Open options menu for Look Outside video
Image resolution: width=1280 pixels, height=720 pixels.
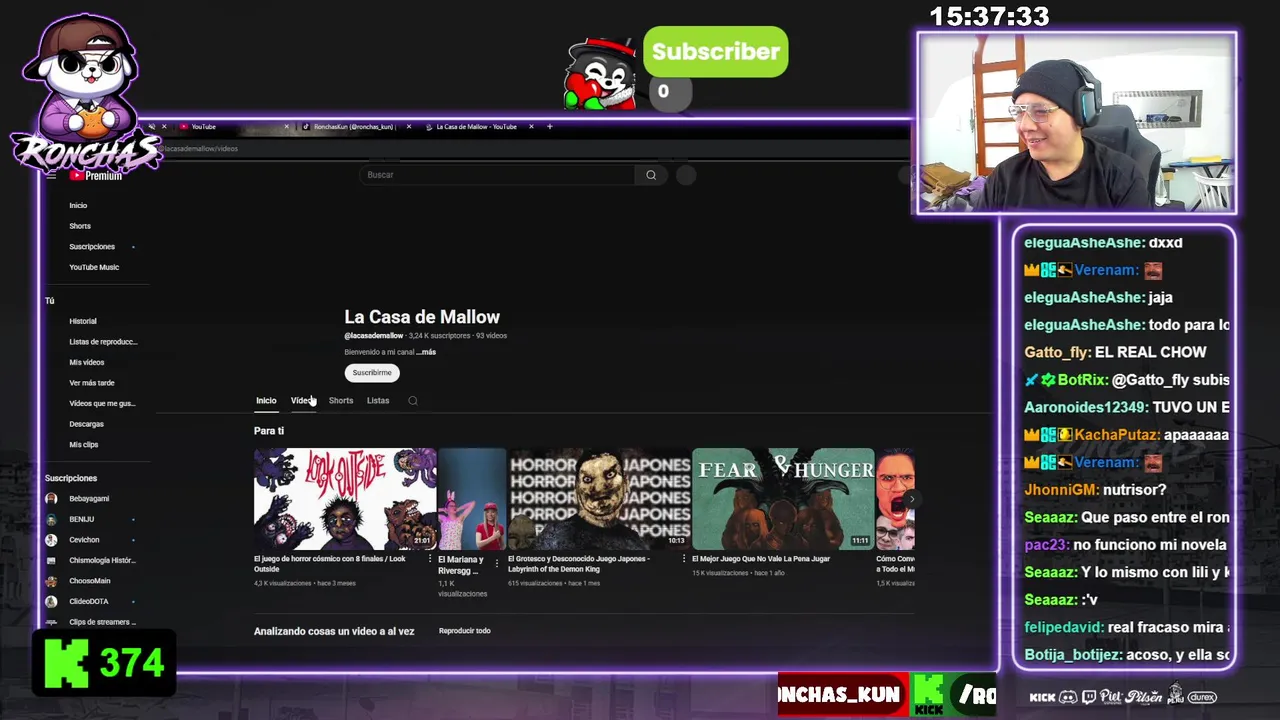430,560
